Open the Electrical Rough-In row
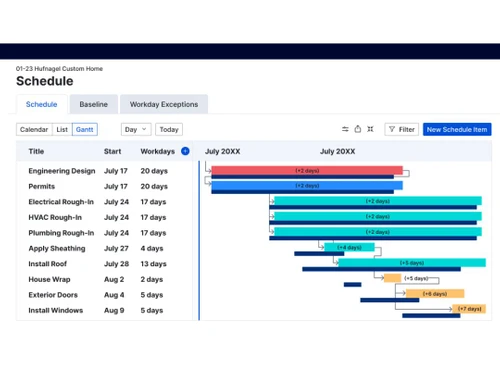The height and width of the screenshot is (375, 500). click(x=104, y=202)
